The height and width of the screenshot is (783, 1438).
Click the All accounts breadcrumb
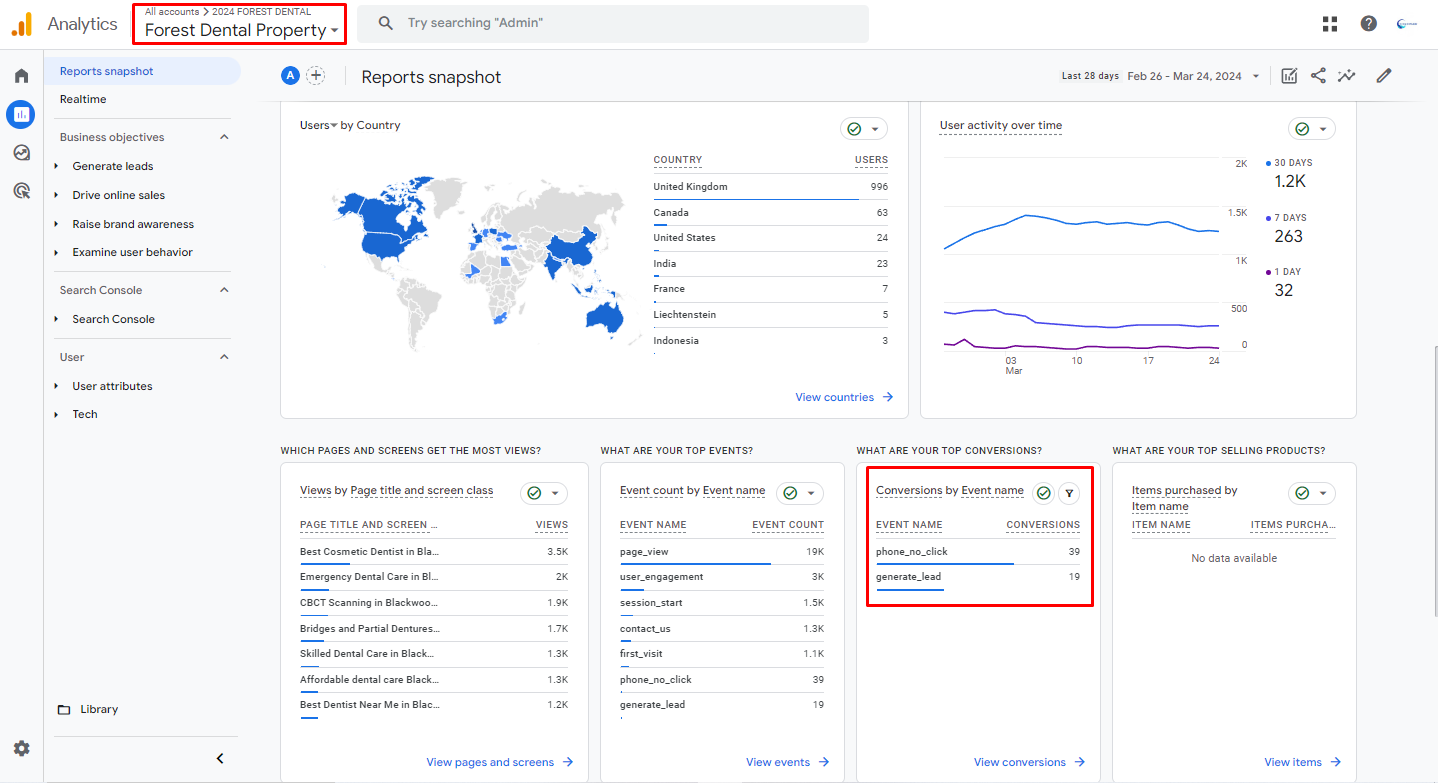coord(172,11)
